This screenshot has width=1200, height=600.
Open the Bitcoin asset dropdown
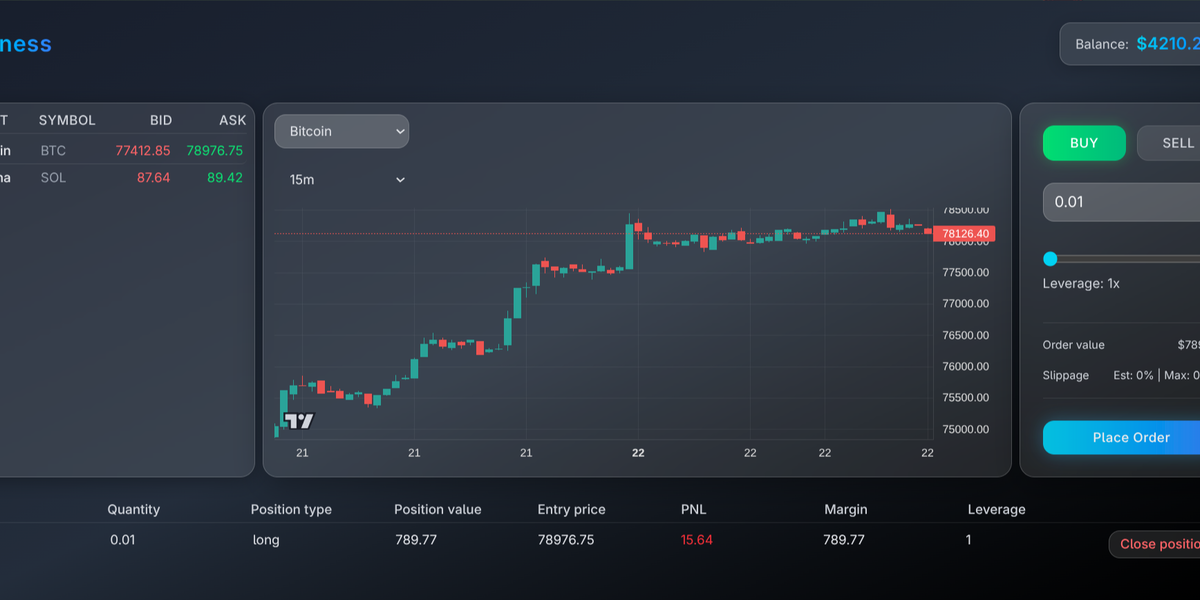click(341, 131)
